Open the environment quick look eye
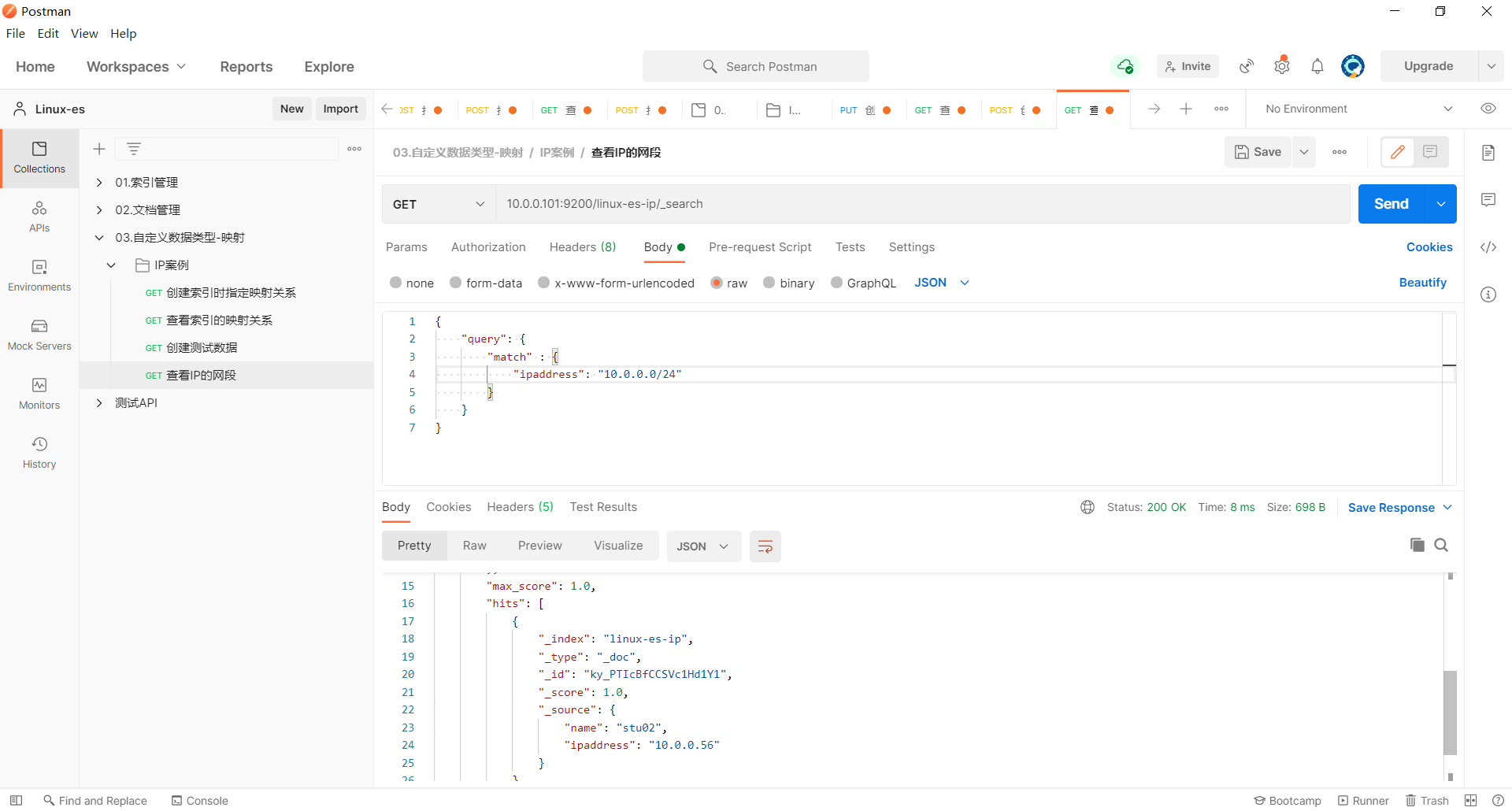 coord(1488,109)
